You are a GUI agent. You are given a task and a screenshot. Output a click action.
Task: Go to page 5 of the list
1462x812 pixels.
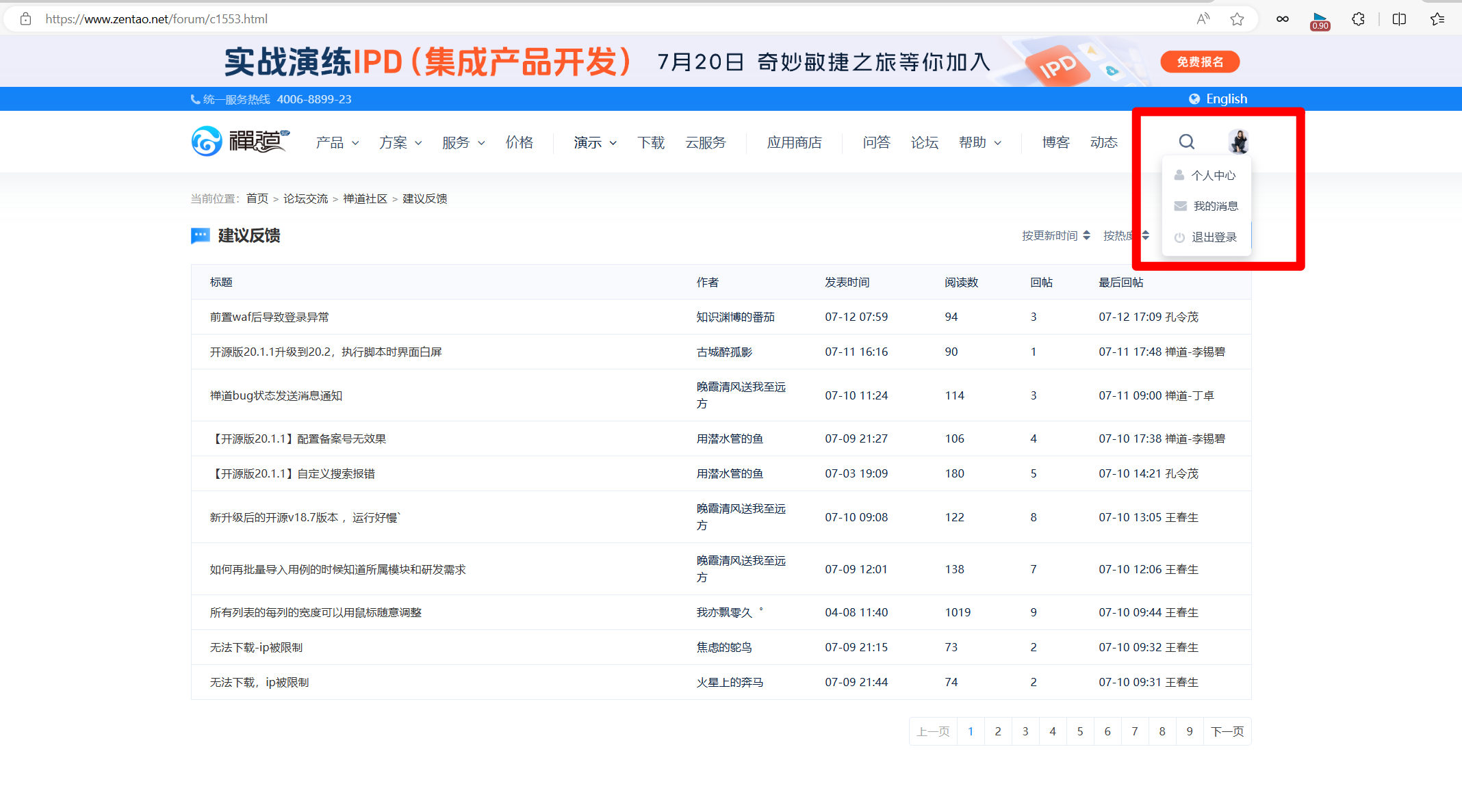(x=1079, y=731)
